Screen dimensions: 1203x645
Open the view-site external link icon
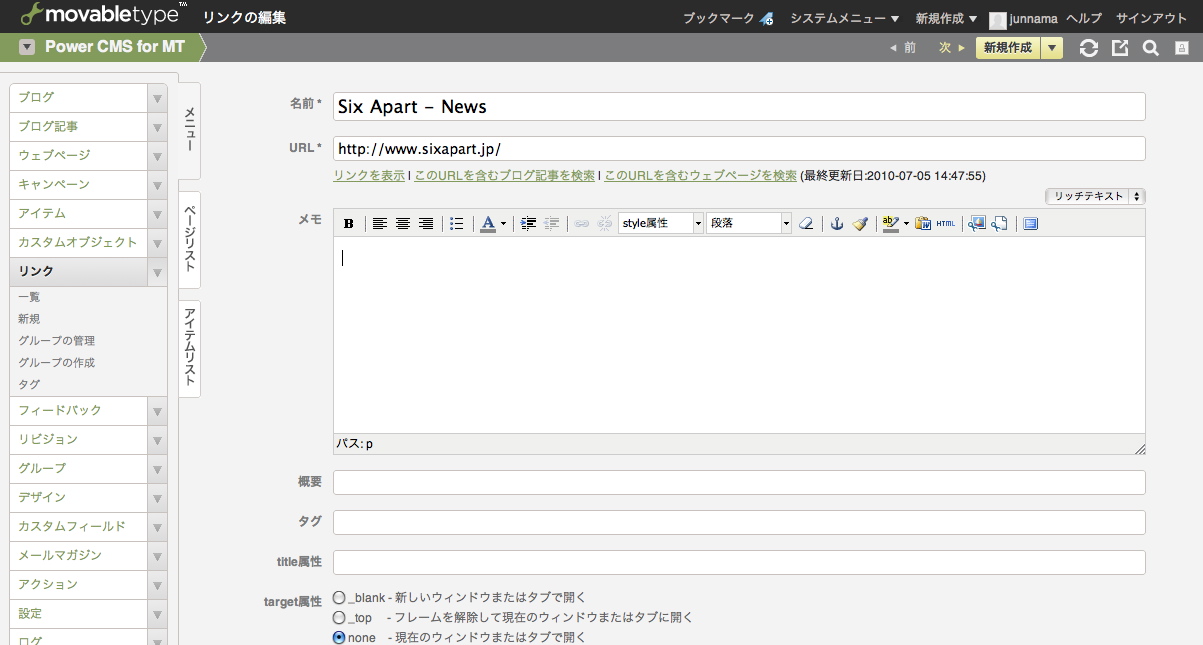[x=1120, y=48]
